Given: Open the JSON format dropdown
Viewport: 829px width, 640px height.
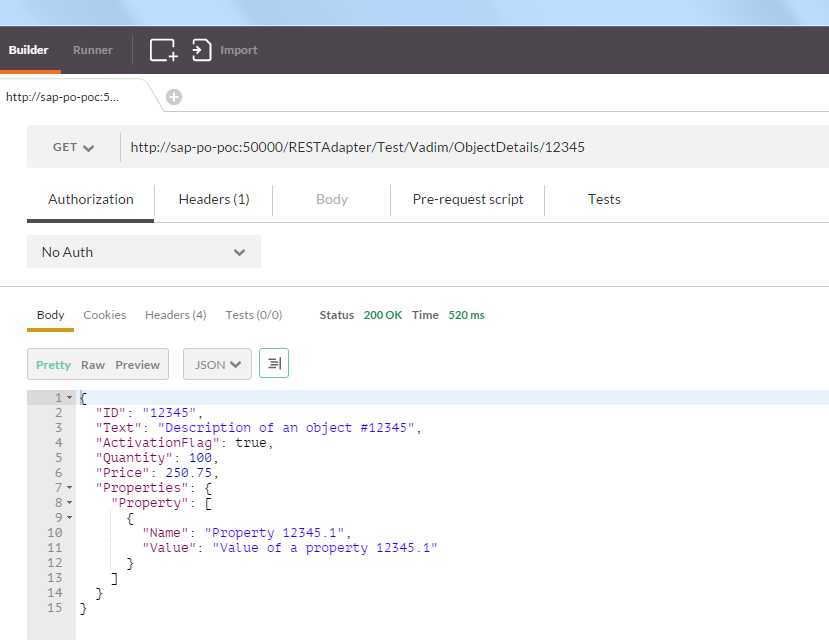Looking at the screenshot, I should [x=217, y=364].
